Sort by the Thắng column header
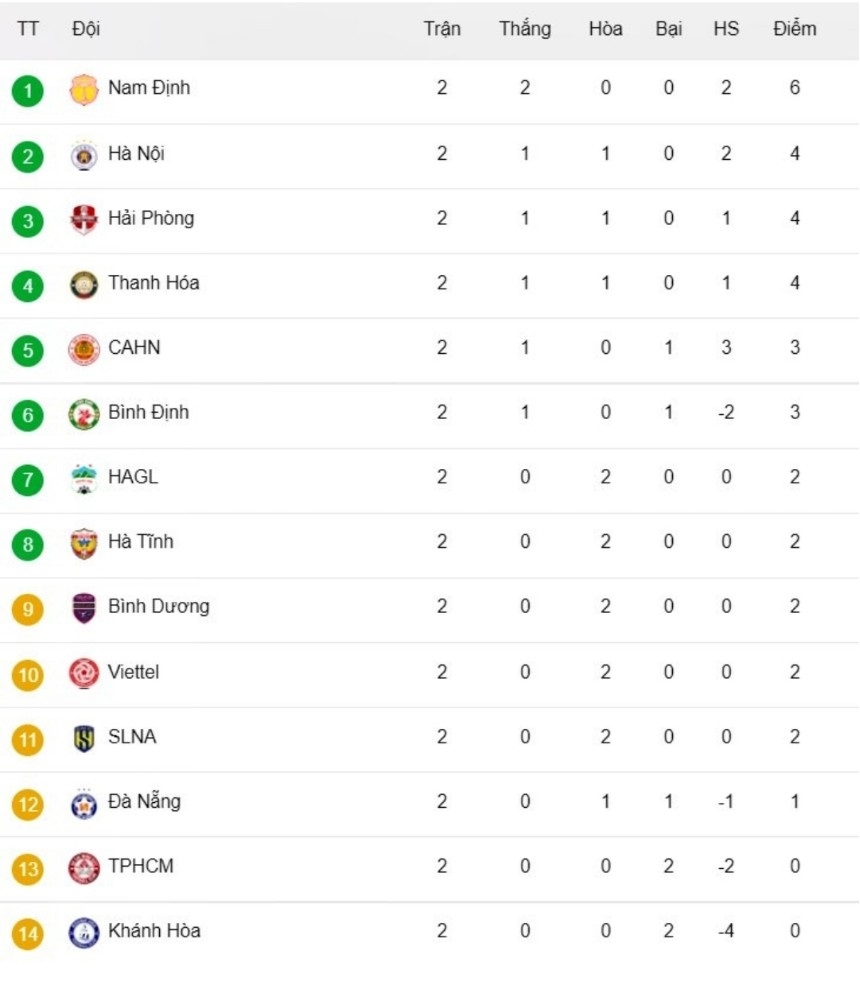The image size is (860, 984). pyautogui.click(x=525, y=29)
